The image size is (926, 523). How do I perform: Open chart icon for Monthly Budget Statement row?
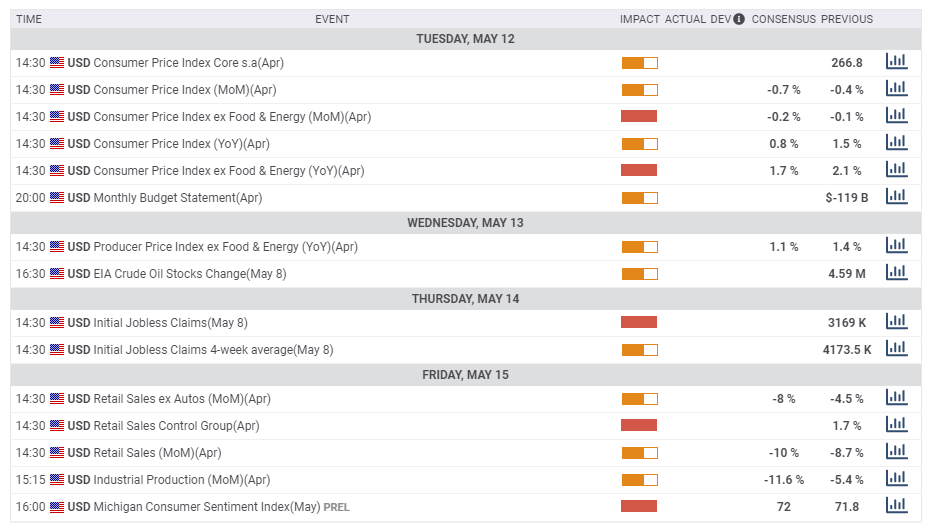(896, 197)
